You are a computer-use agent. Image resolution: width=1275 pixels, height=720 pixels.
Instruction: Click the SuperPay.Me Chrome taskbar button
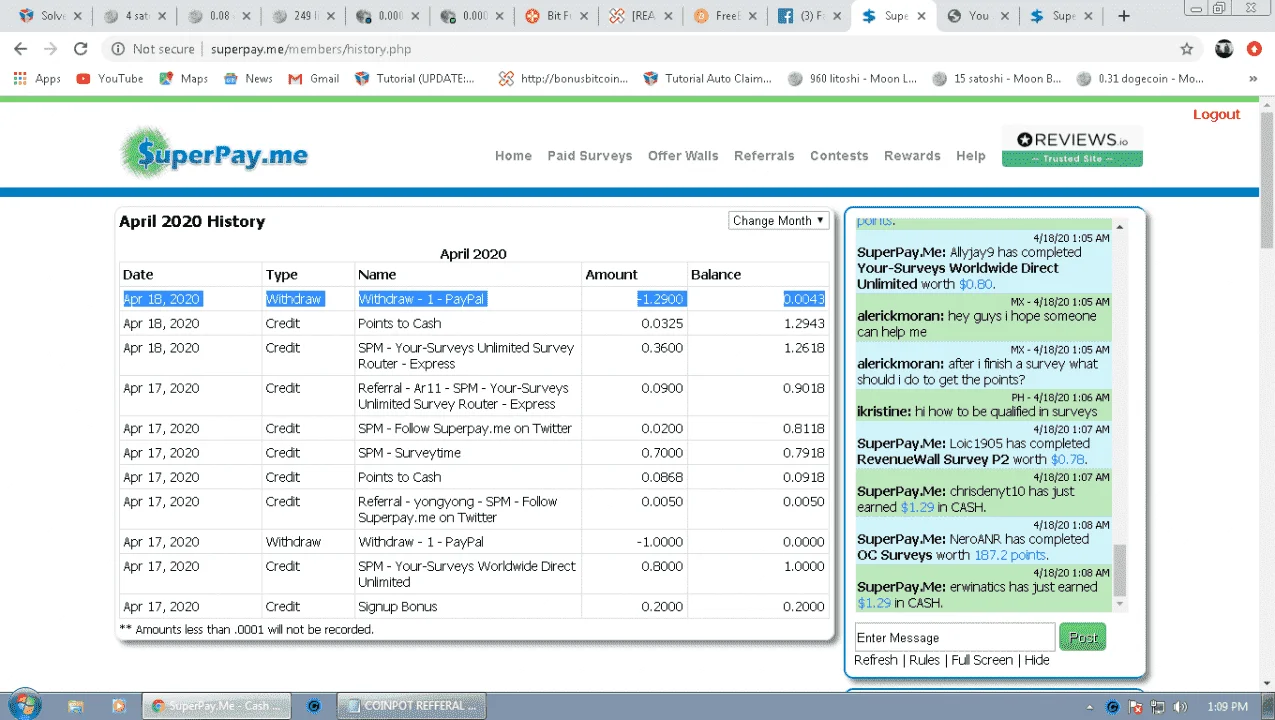(x=216, y=705)
